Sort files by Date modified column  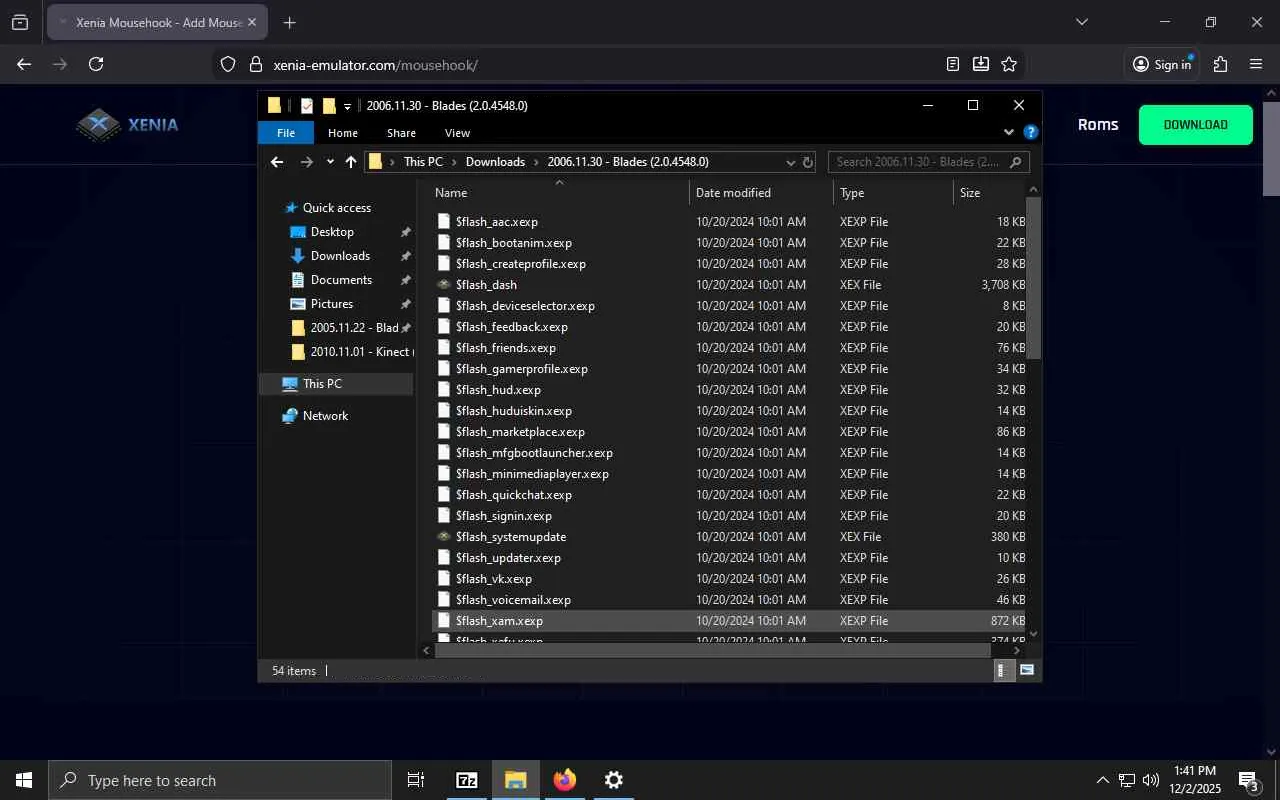[761, 193]
